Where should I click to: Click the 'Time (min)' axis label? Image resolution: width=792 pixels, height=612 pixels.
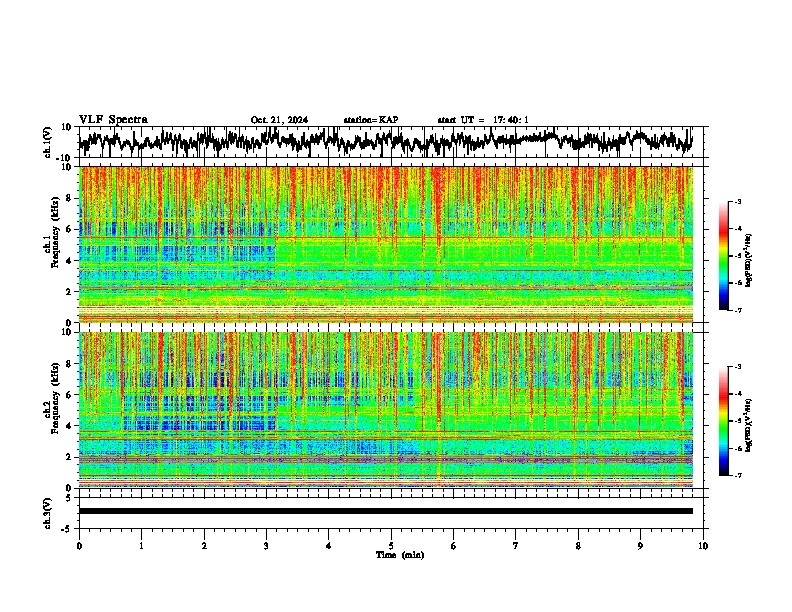point(400,555)
